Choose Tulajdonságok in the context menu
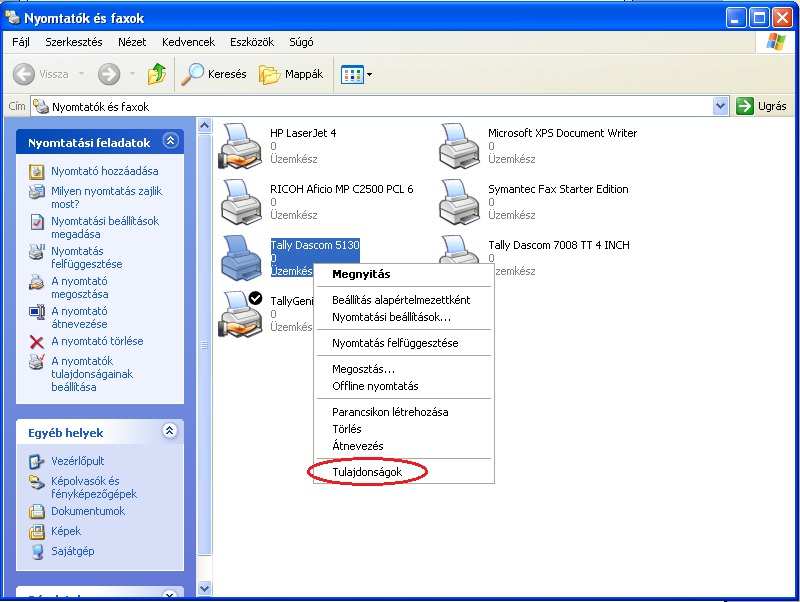Viewport: 800px width, 602px height. (x=404, y=472)
